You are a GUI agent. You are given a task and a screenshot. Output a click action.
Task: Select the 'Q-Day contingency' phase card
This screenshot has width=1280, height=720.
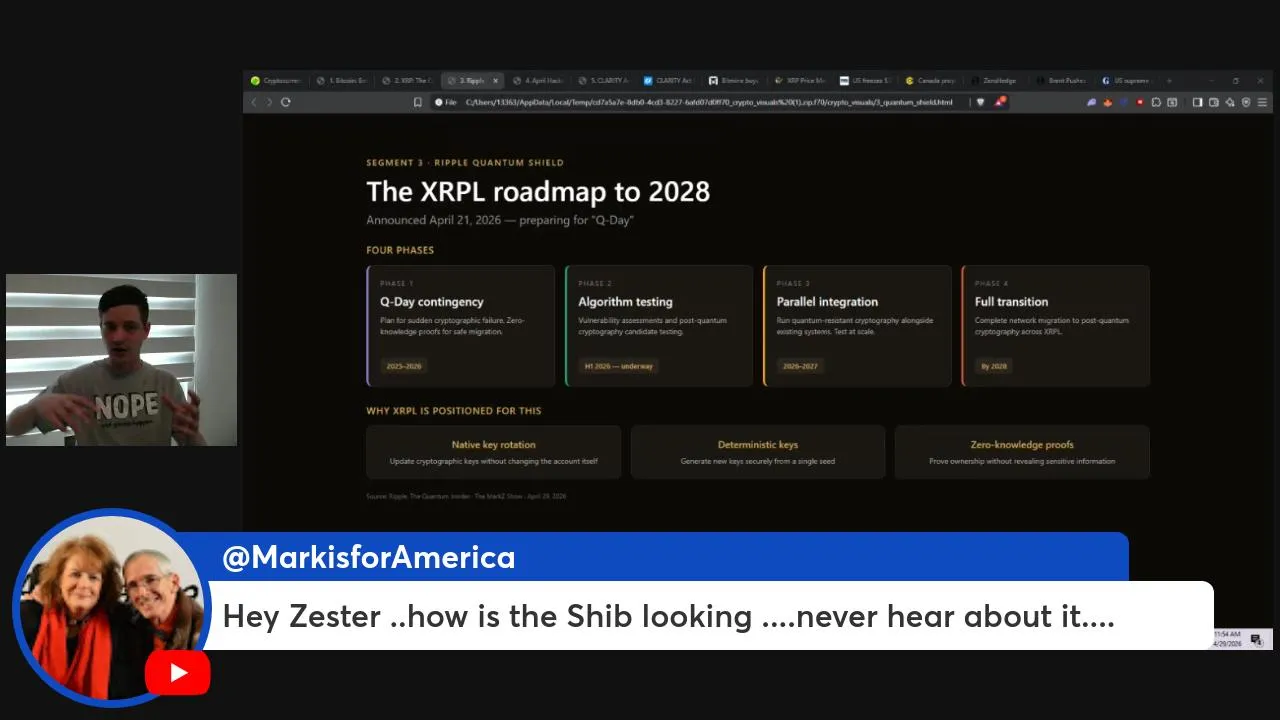461,326
